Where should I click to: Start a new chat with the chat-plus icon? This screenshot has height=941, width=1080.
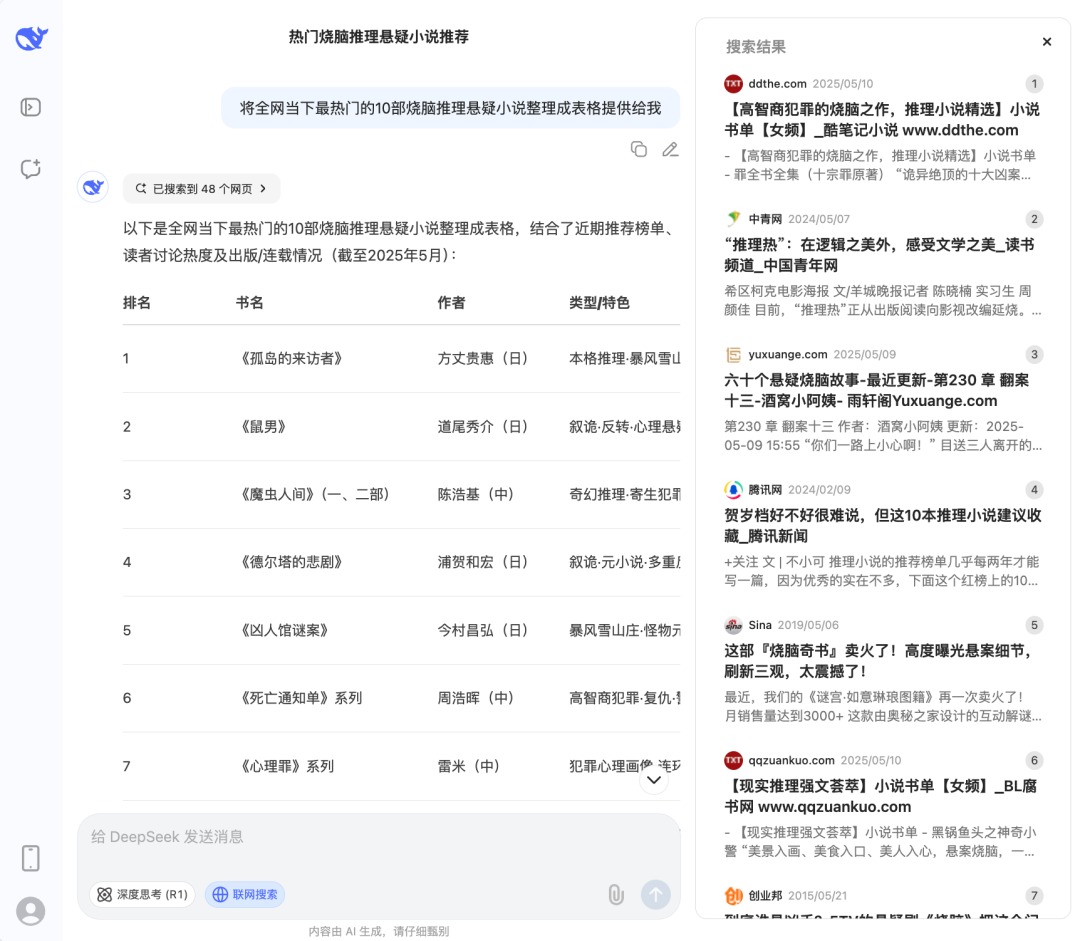point(30,169)
